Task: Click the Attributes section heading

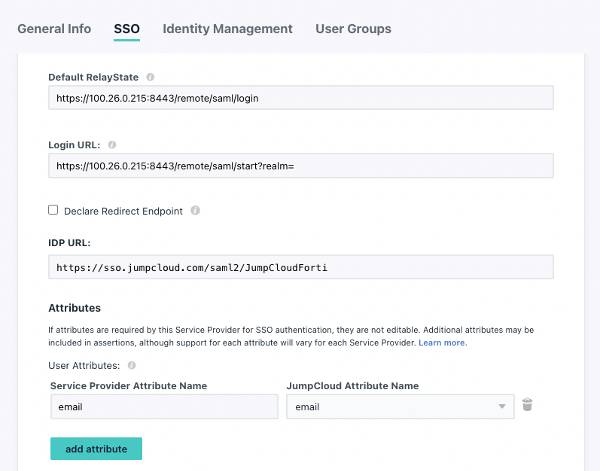Action: (75, 308)
